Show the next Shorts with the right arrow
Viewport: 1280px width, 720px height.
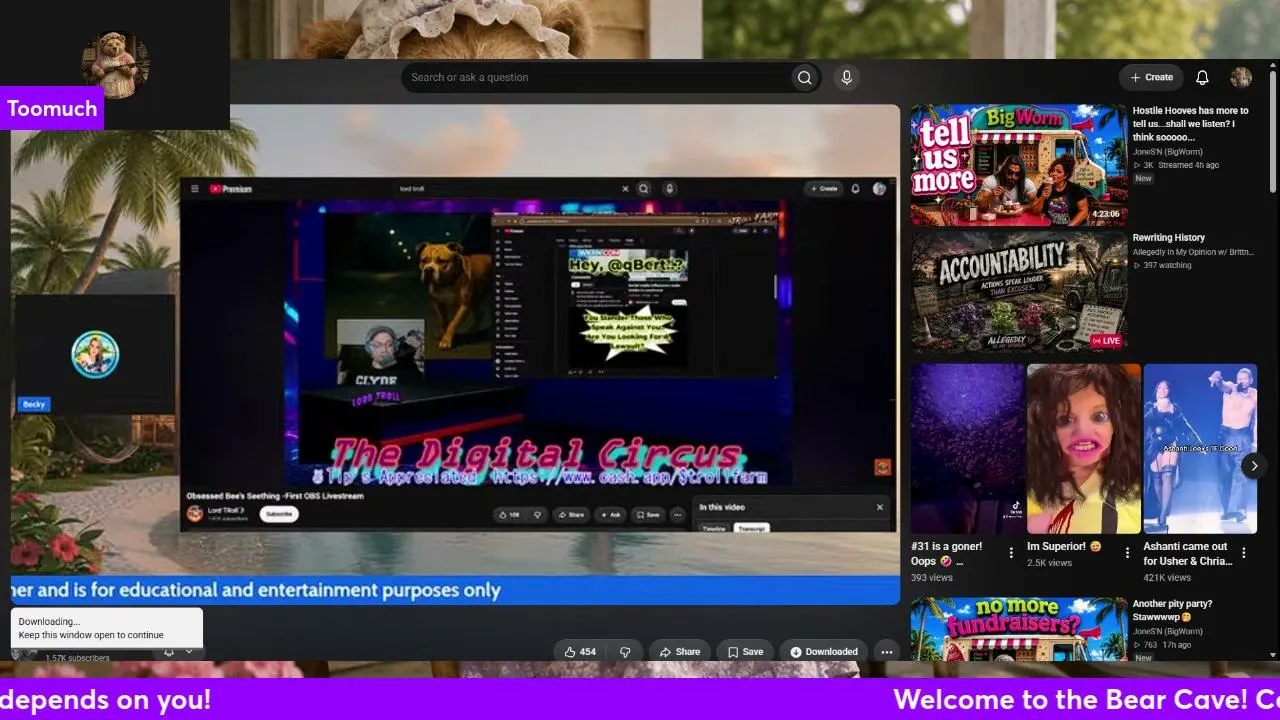click(x=1254, y=466)
